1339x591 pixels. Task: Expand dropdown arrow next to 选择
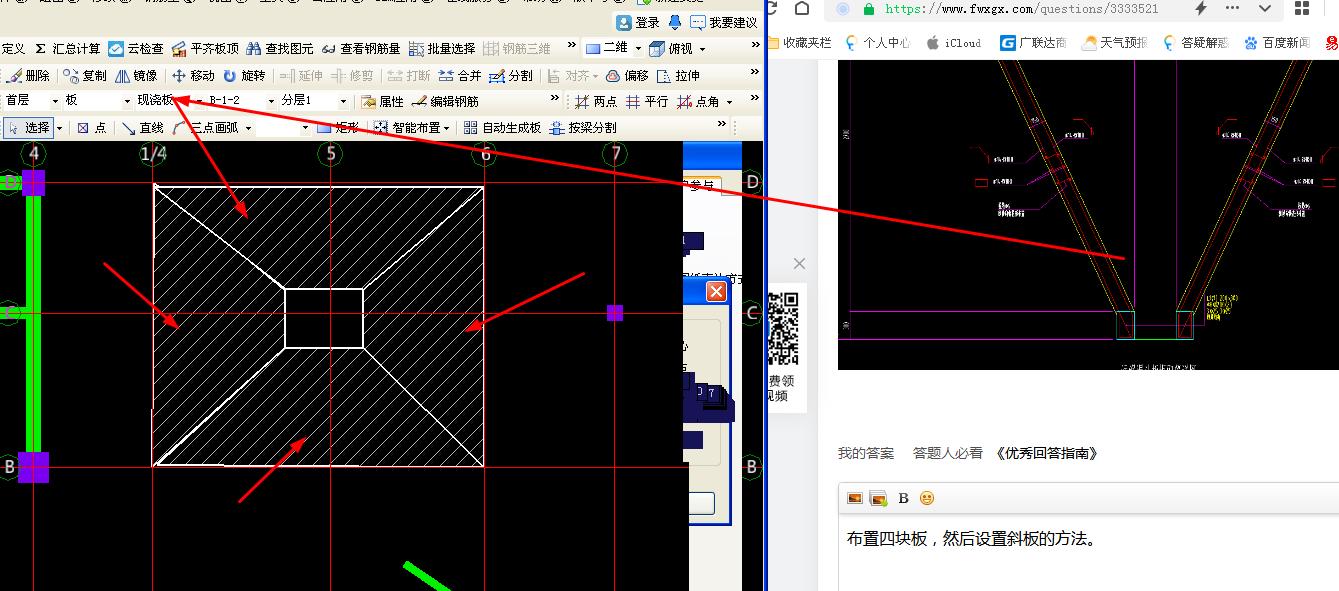[x=59, y=128]
